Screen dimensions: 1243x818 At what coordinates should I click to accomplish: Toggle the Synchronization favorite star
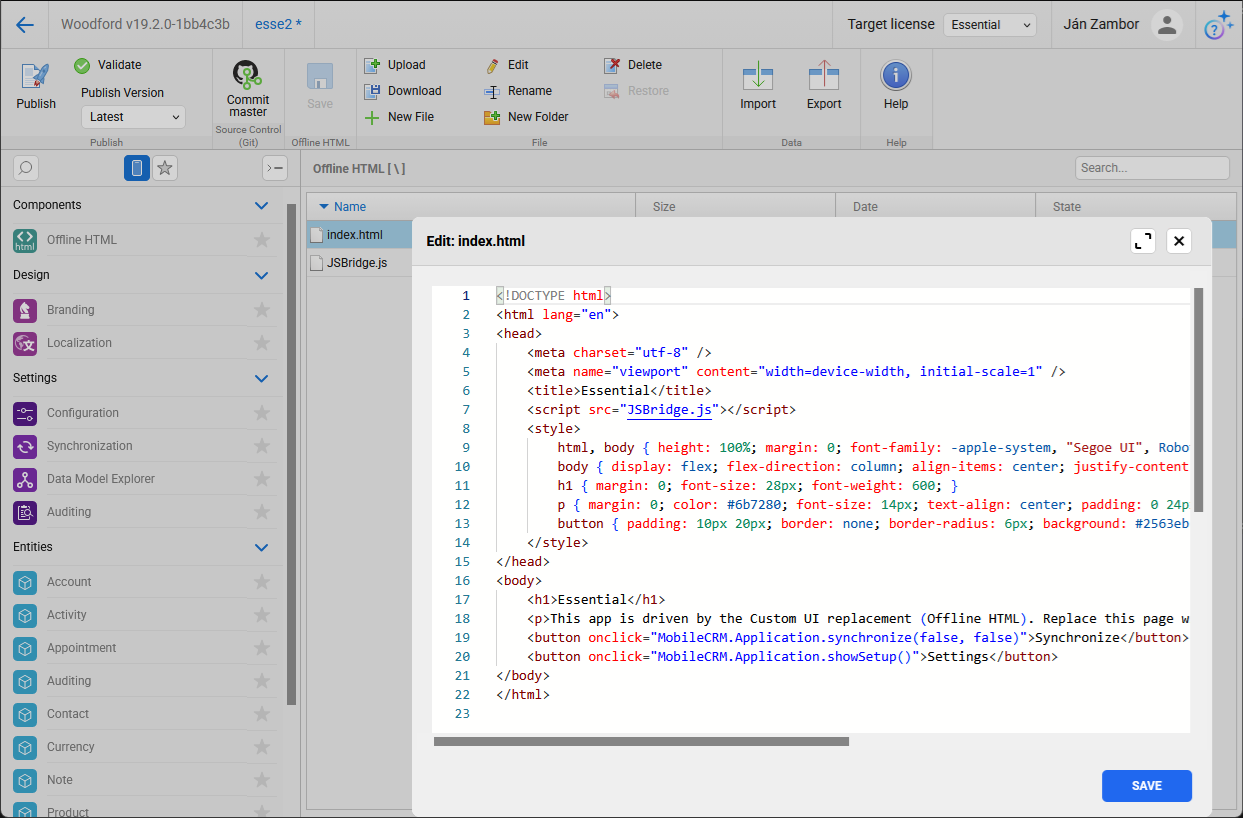[262, 446]
